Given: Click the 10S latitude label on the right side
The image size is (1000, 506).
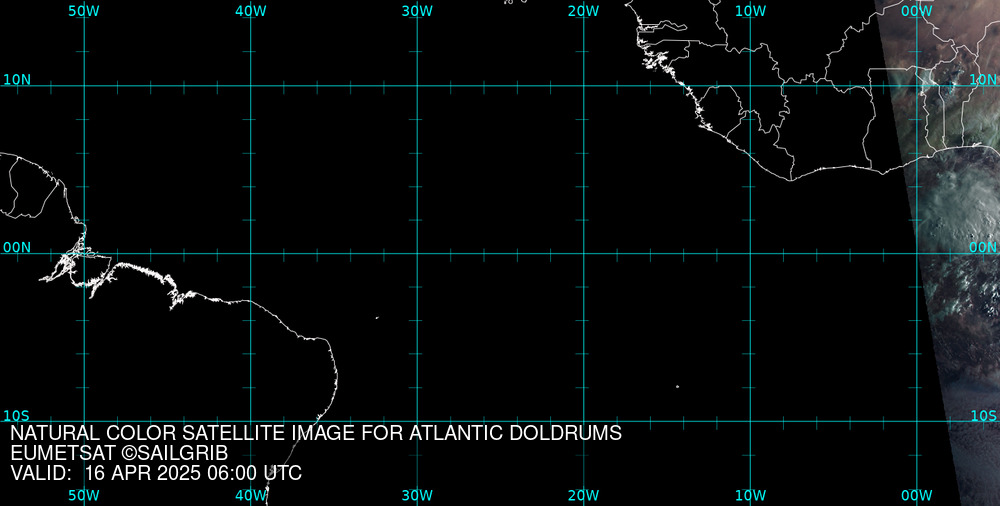Looking at the screenshot, I should click(983, 416).
